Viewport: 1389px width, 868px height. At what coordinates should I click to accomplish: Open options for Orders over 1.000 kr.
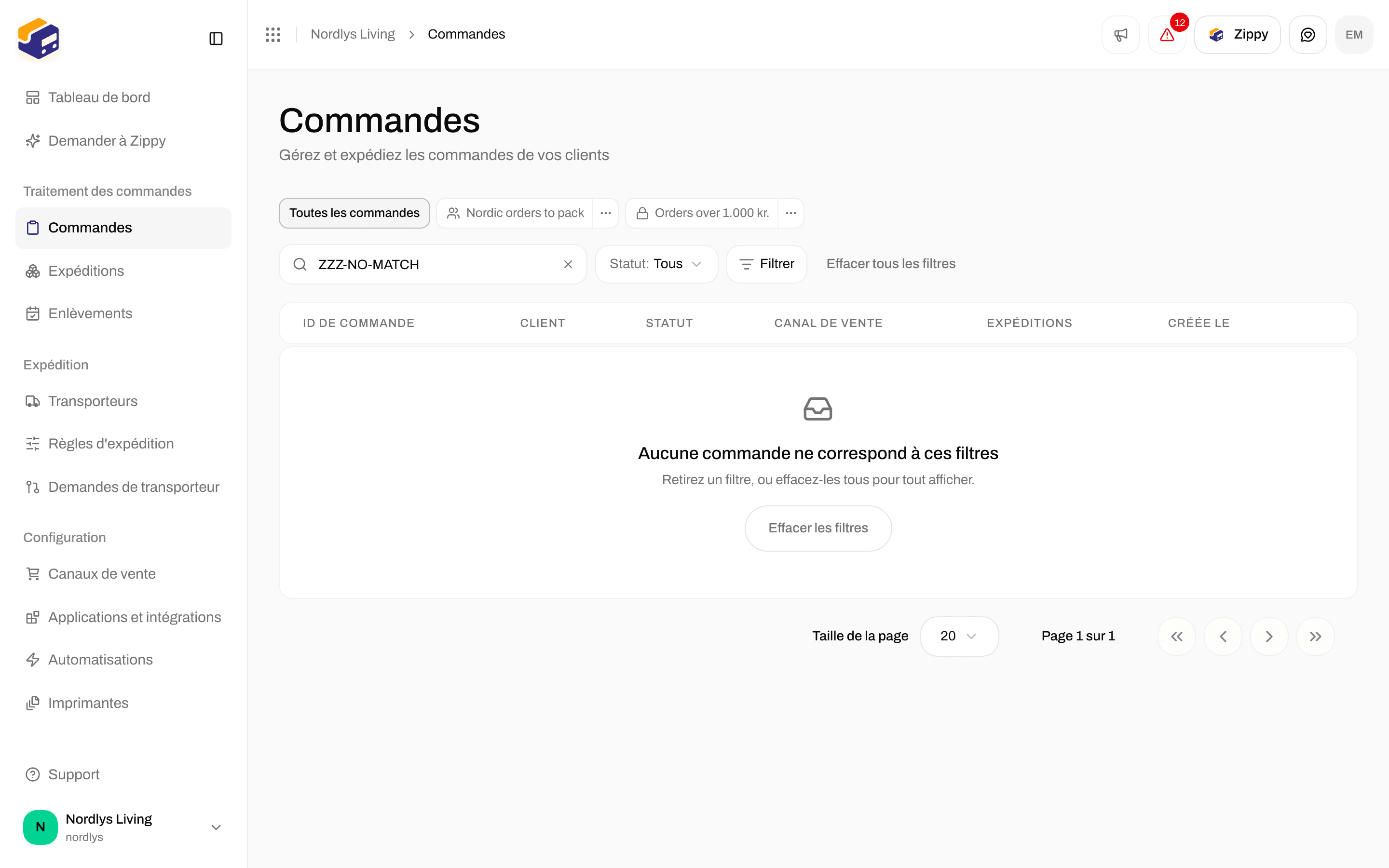[x=791, y=213]
